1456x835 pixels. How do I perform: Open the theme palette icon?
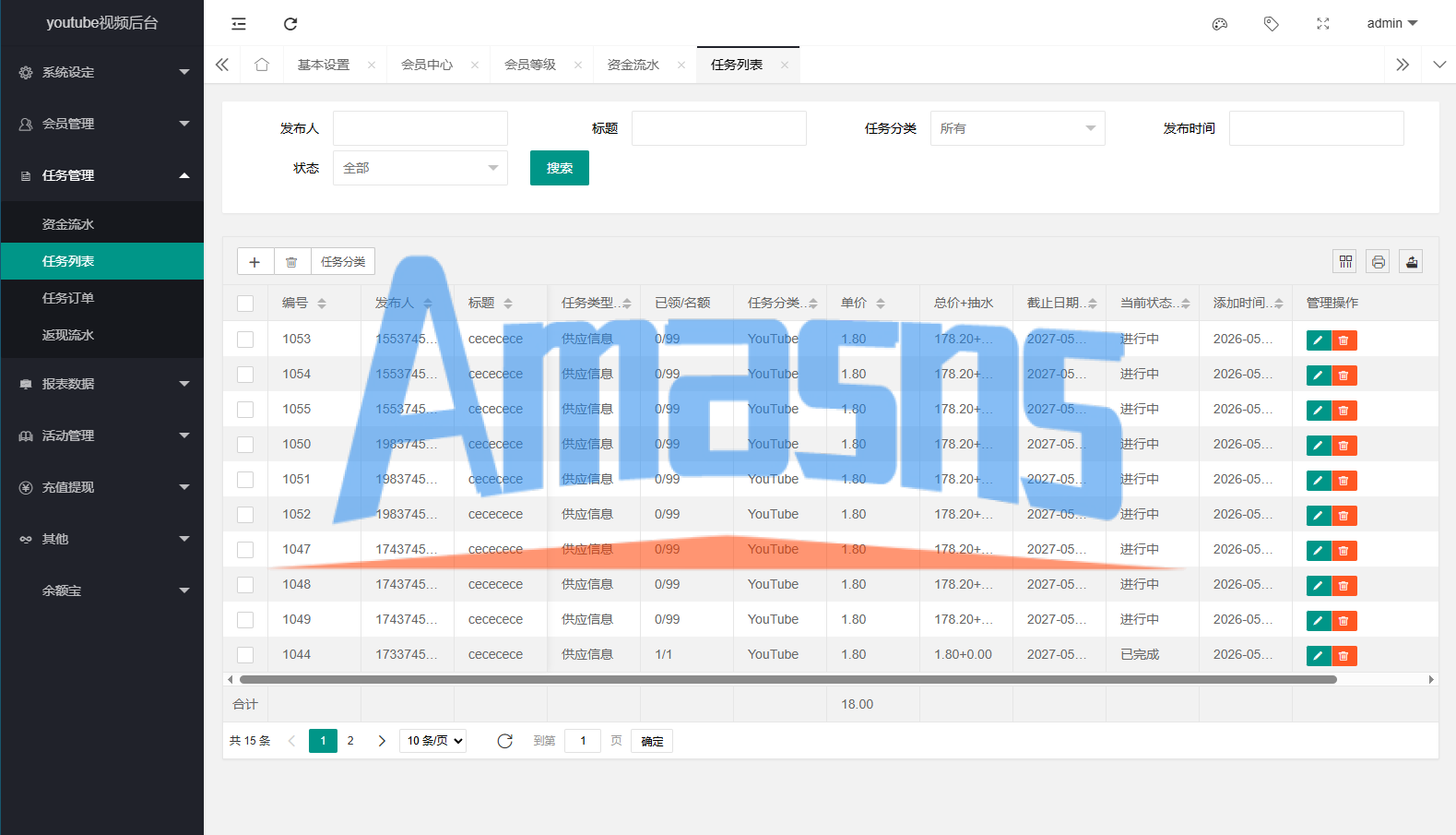click(x=1220, y=24)
